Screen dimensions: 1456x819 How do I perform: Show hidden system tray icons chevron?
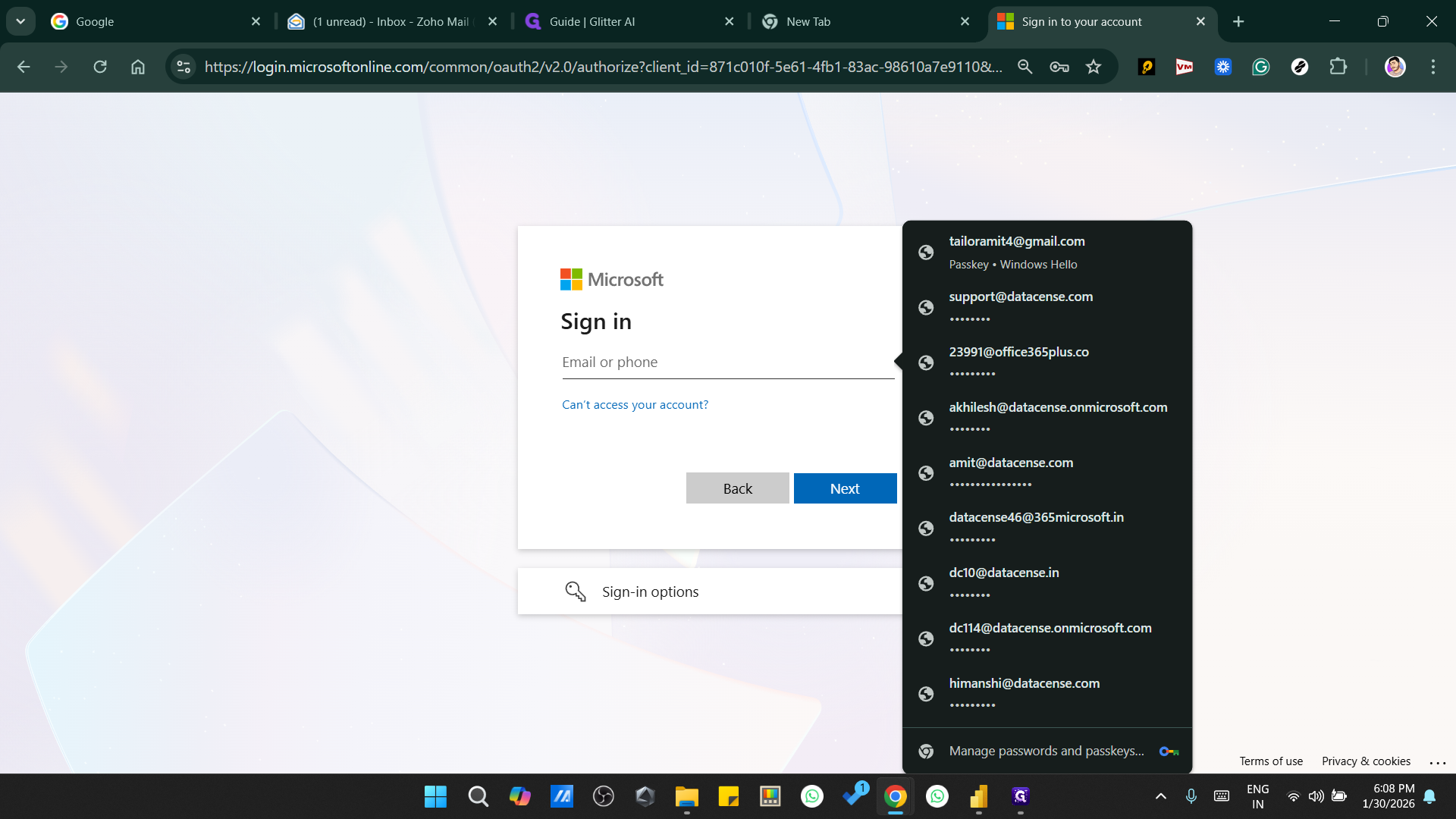point(1160,796)
